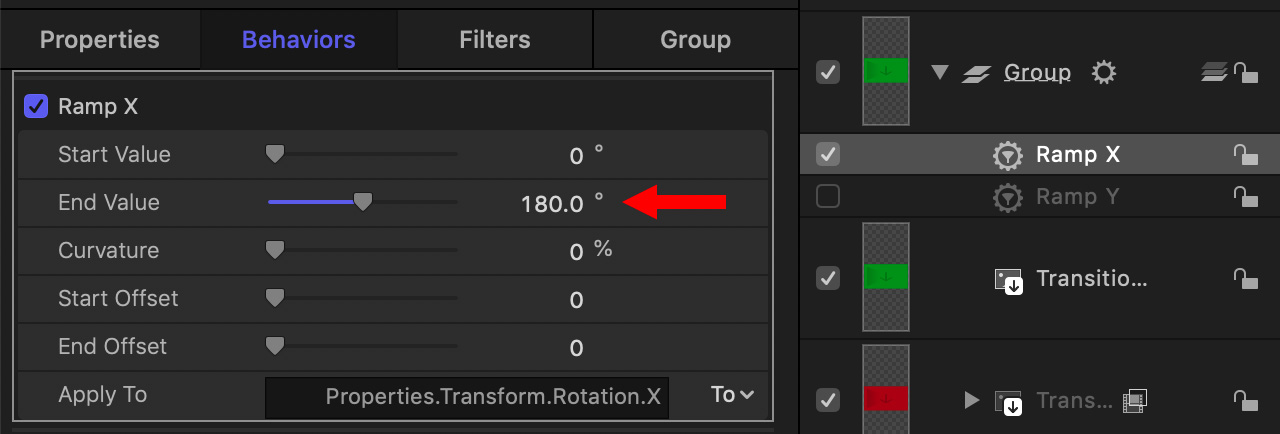Enable the Ramp Y layer checkbox

click(x=828, y=197)
